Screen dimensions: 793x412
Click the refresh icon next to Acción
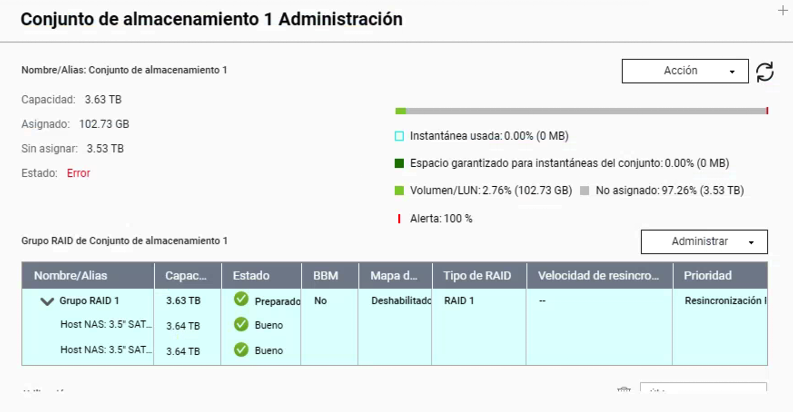click(765, 71)
